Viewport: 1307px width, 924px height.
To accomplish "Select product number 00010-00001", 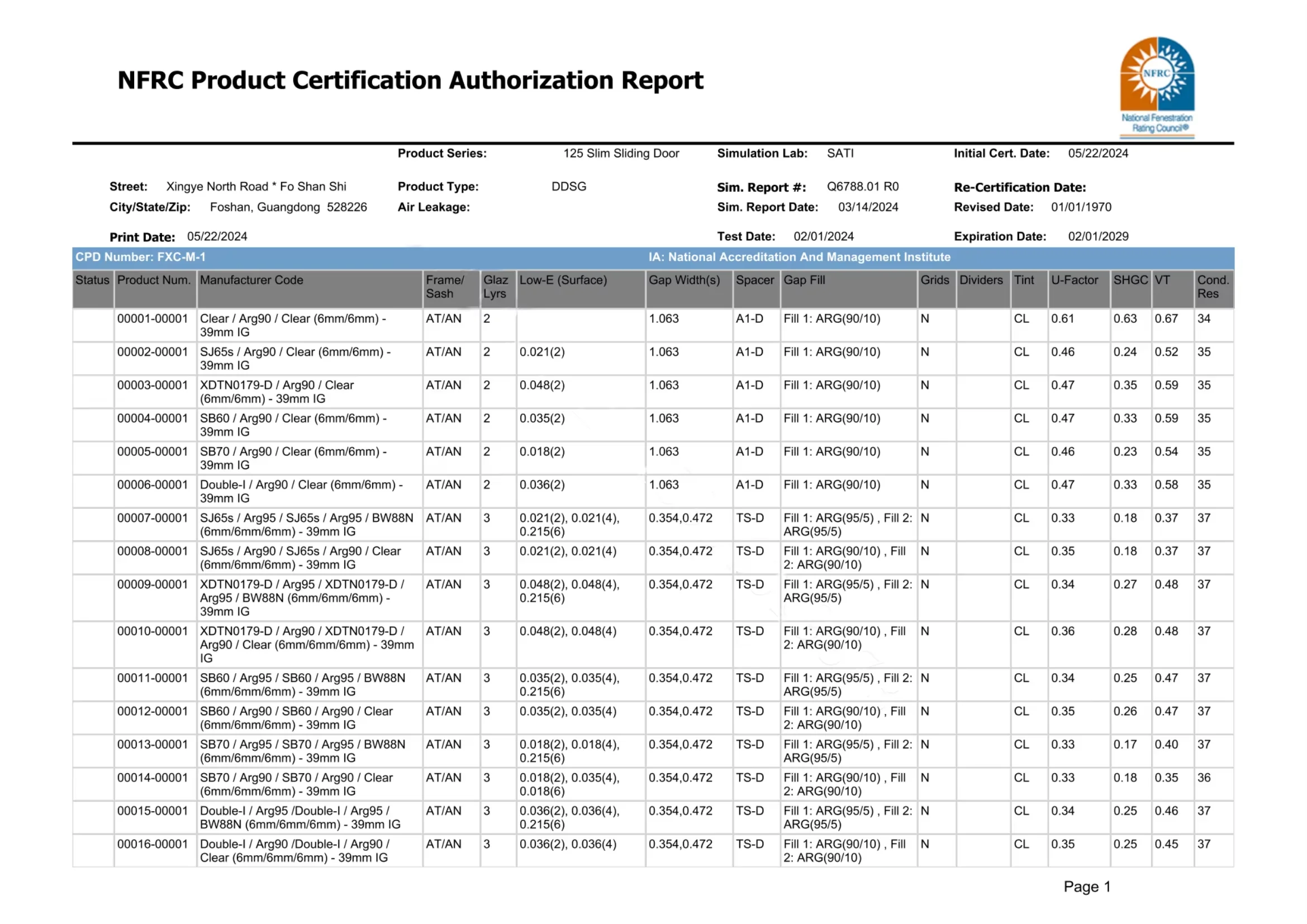I will click(152, 631).
